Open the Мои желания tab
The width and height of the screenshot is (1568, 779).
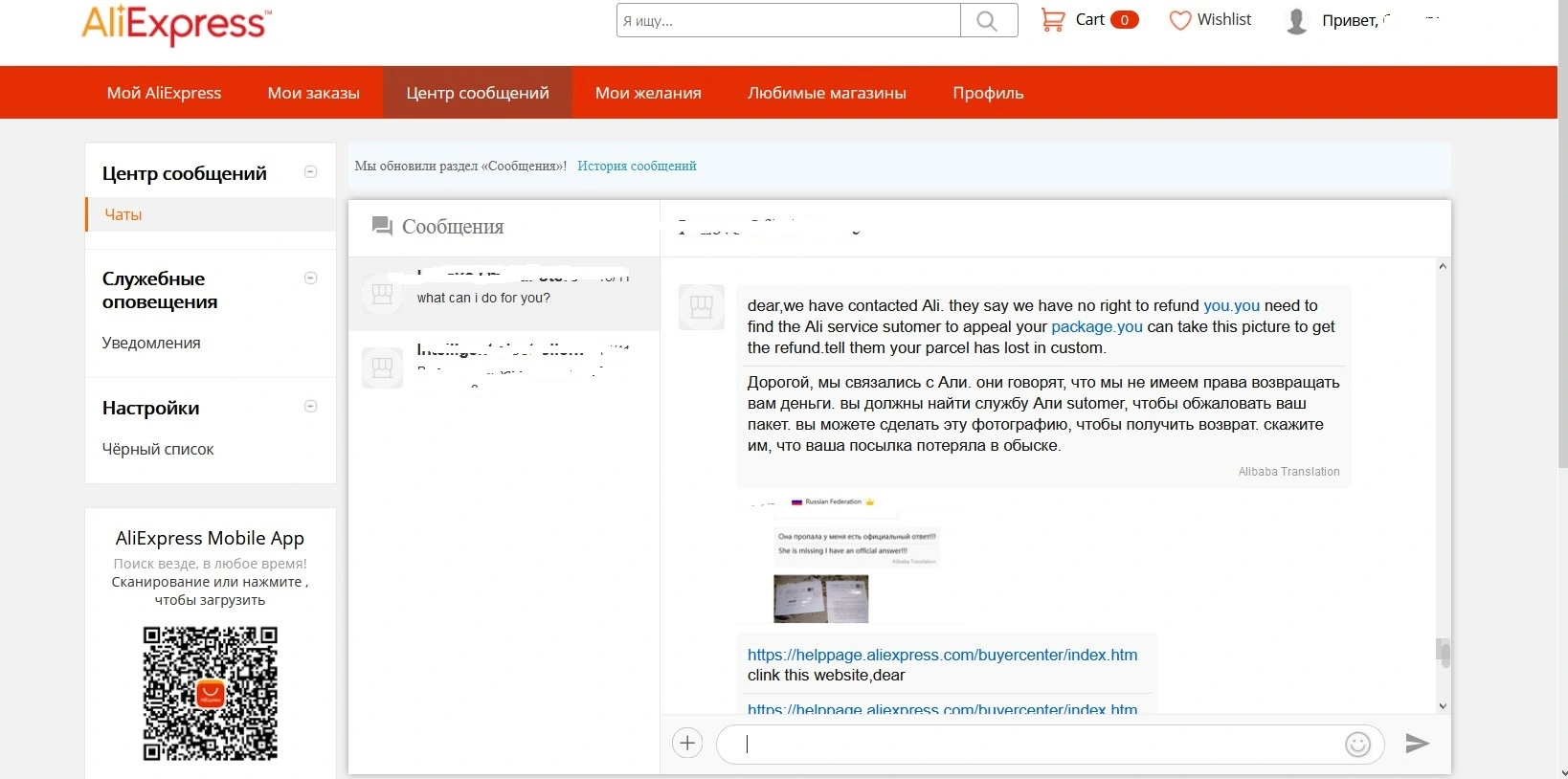coord(648,93)
